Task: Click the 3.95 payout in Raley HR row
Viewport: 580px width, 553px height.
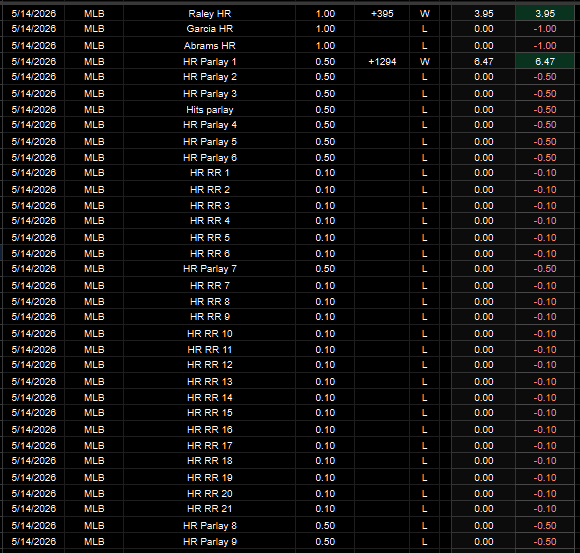Action: [x=483, y=14]
